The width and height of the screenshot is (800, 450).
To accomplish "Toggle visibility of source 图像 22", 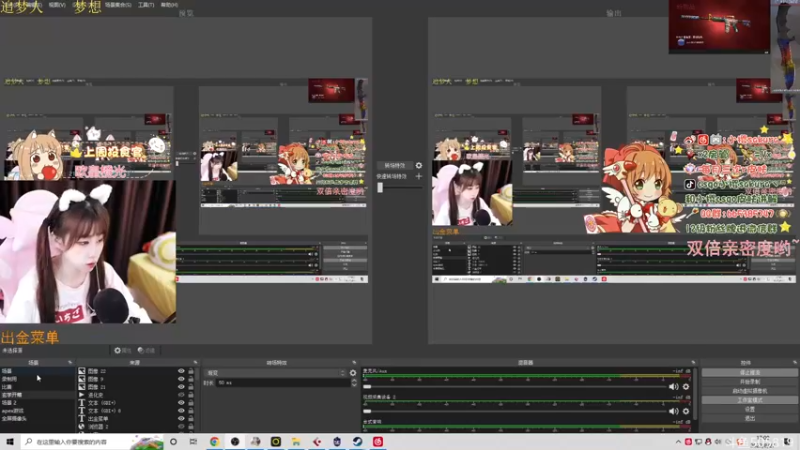I will coord(181,371).
